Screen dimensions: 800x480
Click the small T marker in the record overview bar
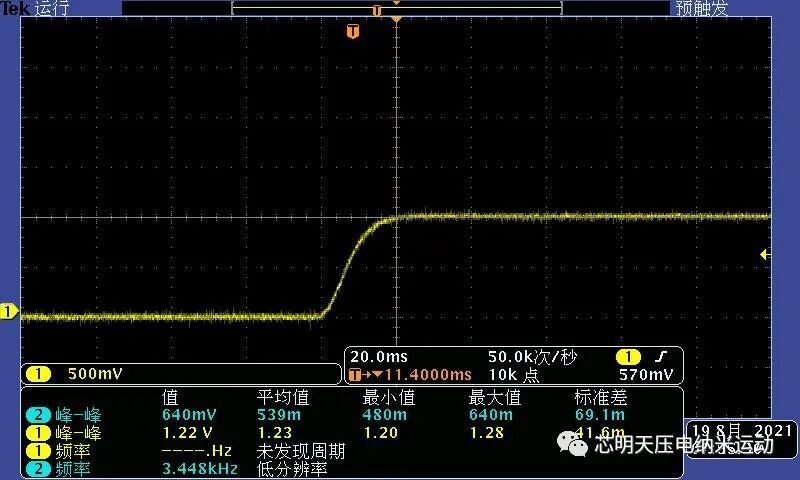click(x=377, y=10)
